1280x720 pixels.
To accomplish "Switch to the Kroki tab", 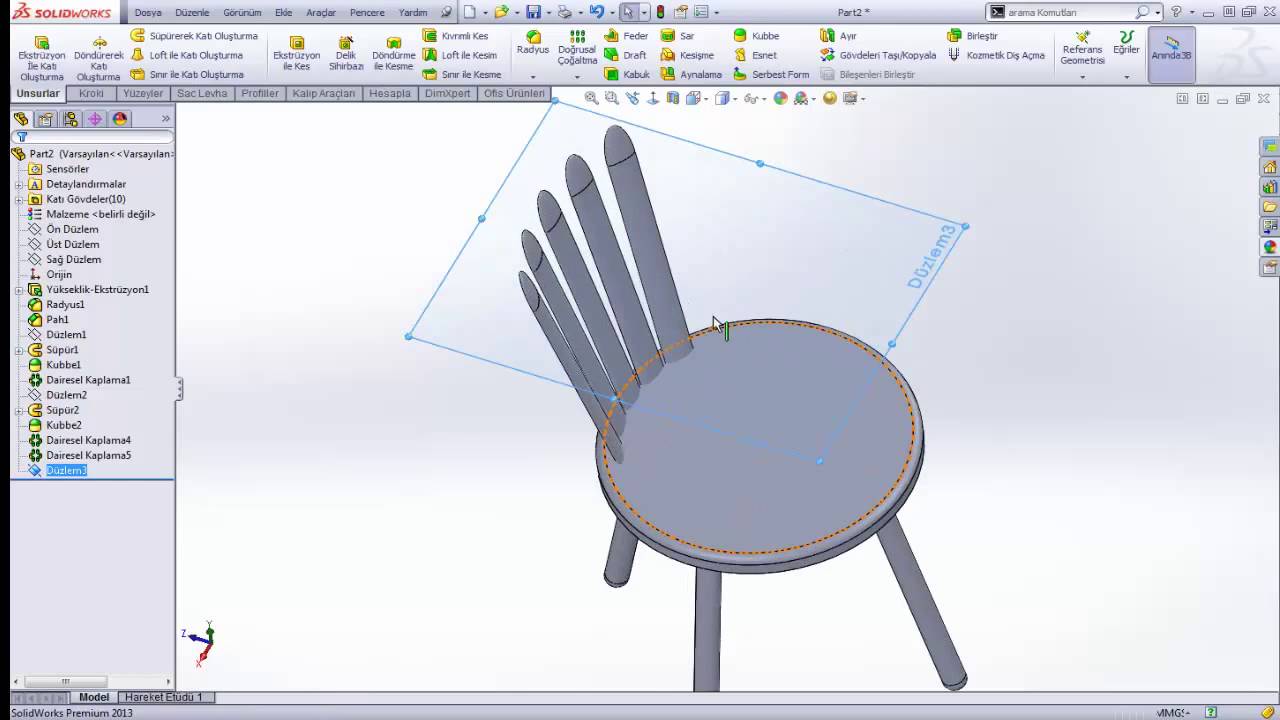I will coord(92,93).
